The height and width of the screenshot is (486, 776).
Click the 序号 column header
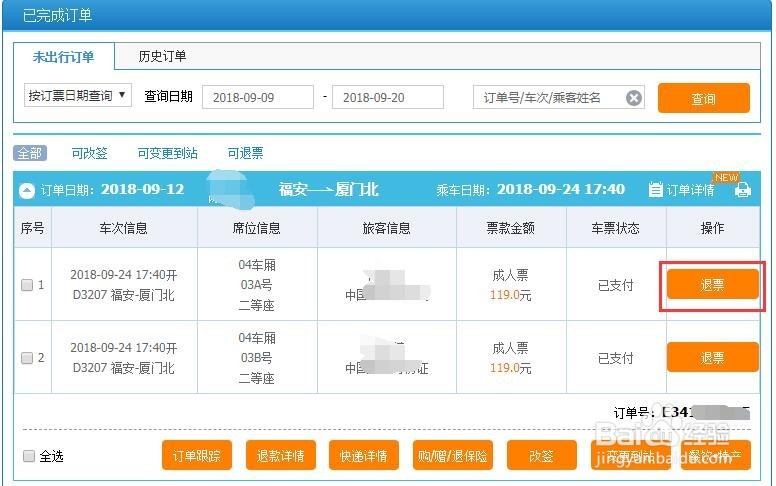pos(33,228)
